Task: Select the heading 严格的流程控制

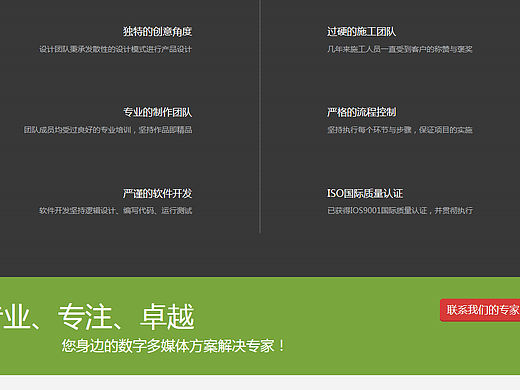Action: [x=362, y=112]
